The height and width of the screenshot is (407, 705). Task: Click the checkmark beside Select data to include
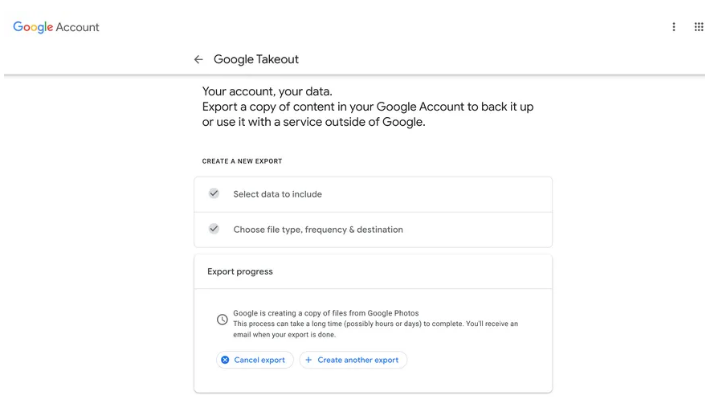click(213, 194)
